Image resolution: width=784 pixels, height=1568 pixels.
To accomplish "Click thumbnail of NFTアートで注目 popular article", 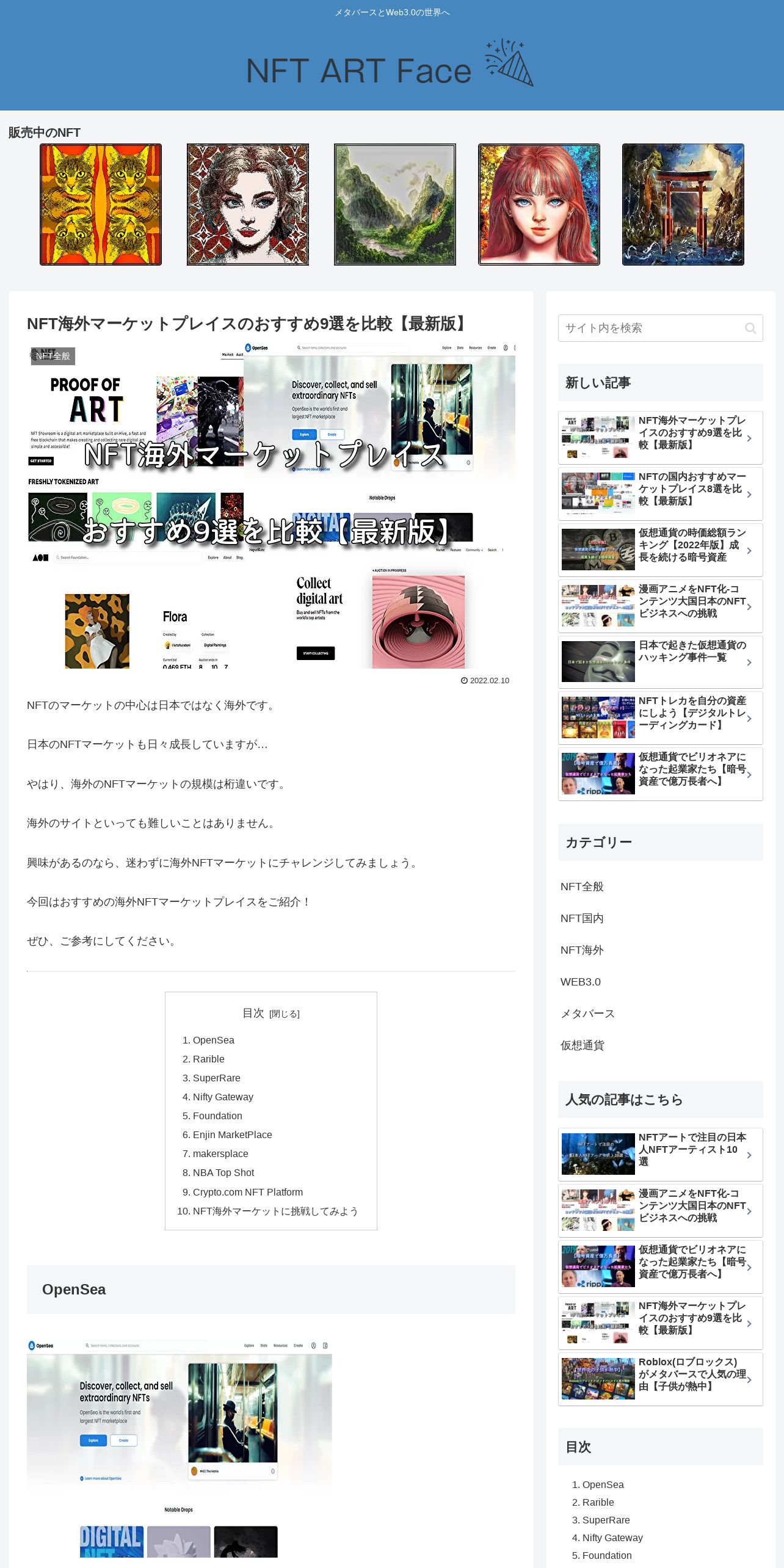I will 598,1154.
